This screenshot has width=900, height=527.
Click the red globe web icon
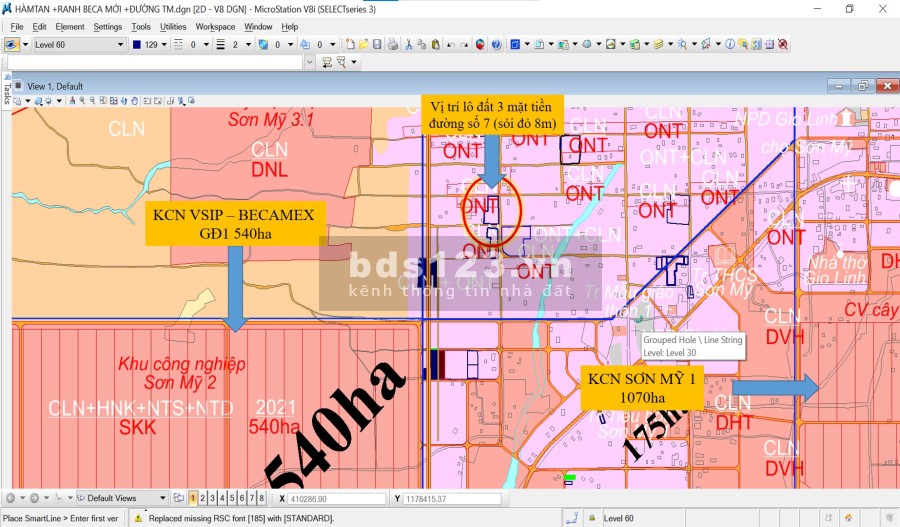(x=480, y=44)
